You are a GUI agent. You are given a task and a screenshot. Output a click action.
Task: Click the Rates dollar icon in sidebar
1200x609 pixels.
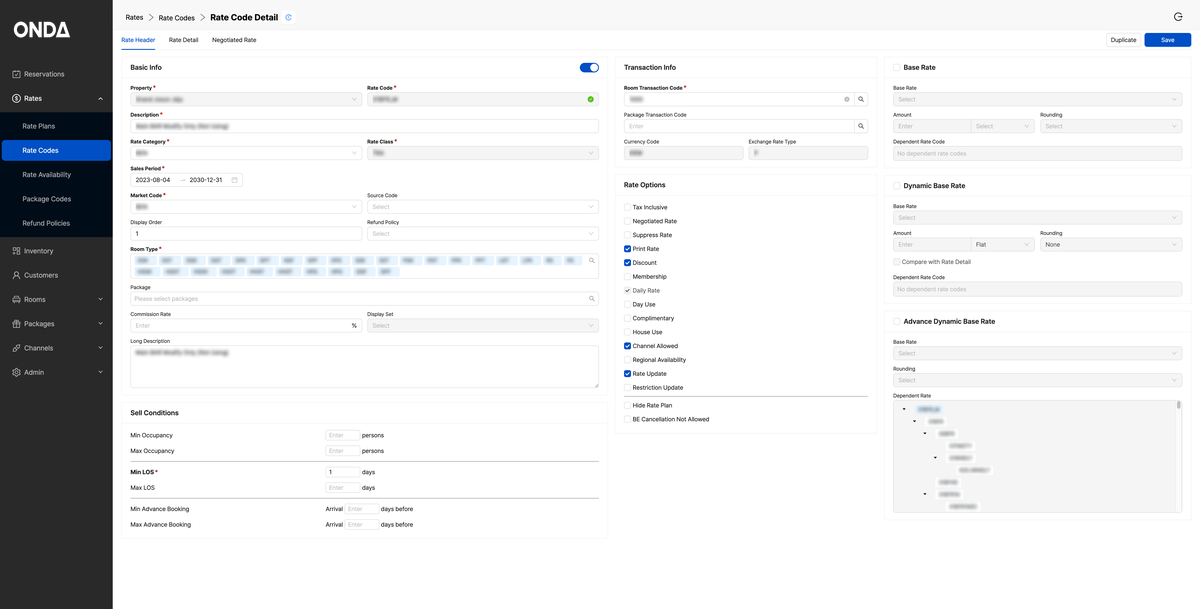16,98
